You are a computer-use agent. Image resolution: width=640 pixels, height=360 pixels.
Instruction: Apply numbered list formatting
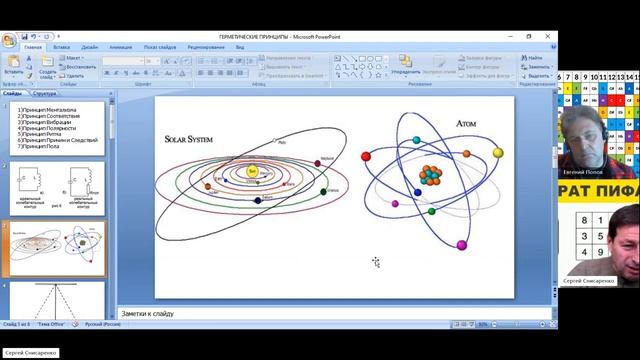tap(215, 61)
